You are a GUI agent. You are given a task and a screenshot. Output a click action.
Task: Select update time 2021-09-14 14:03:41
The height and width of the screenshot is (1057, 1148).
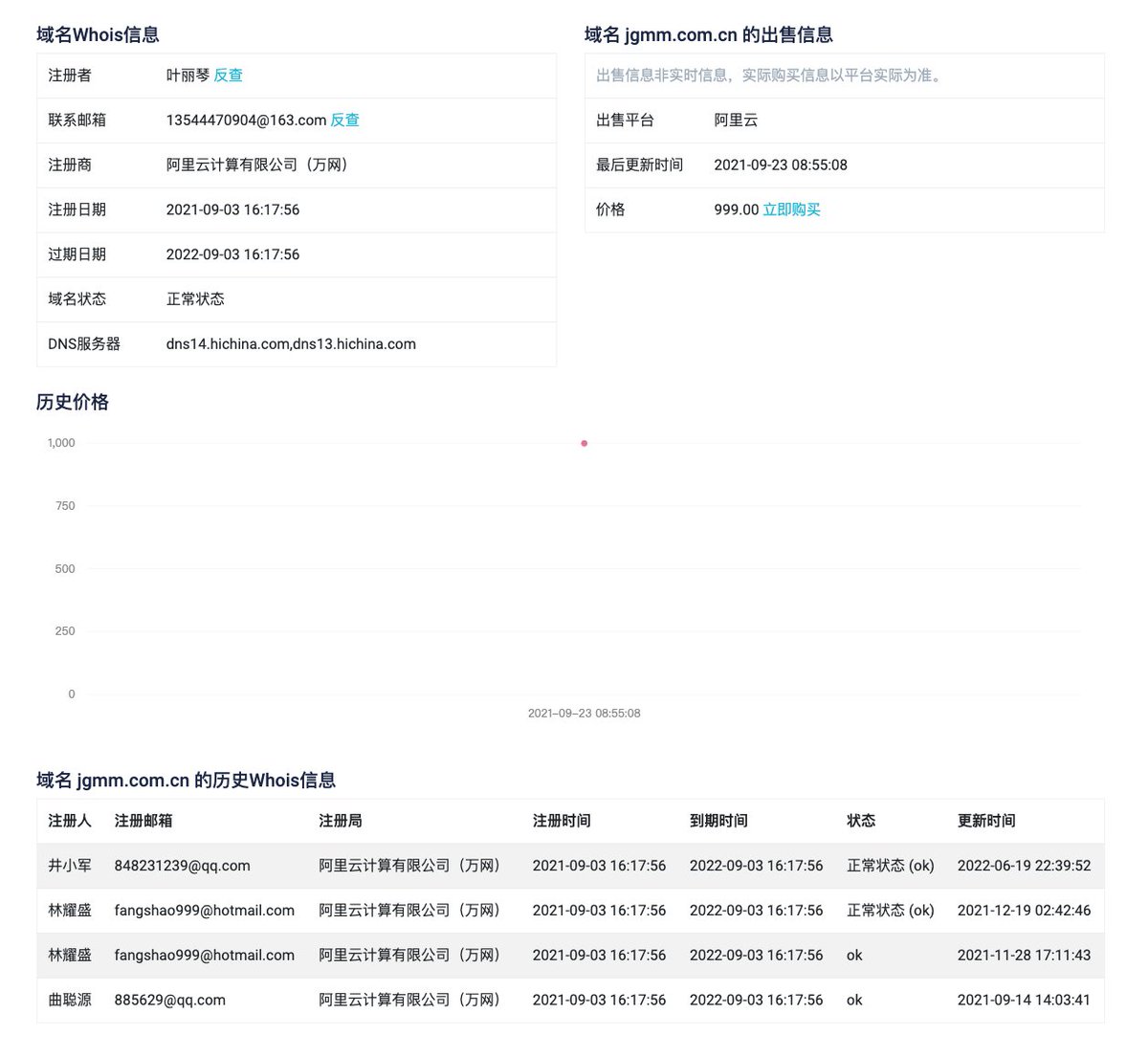1024,1001
